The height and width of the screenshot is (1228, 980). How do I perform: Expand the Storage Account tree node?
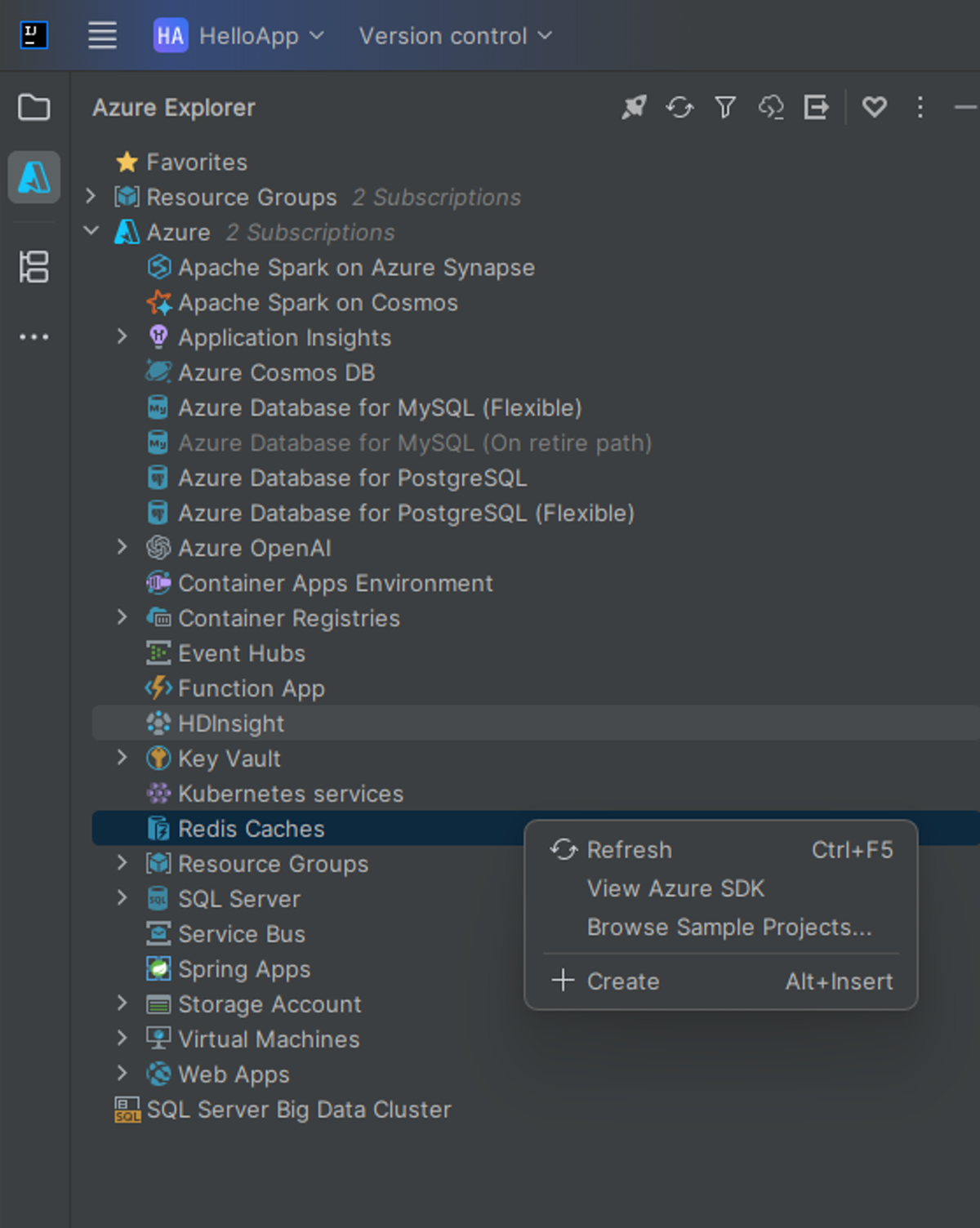click(122, 1003)
